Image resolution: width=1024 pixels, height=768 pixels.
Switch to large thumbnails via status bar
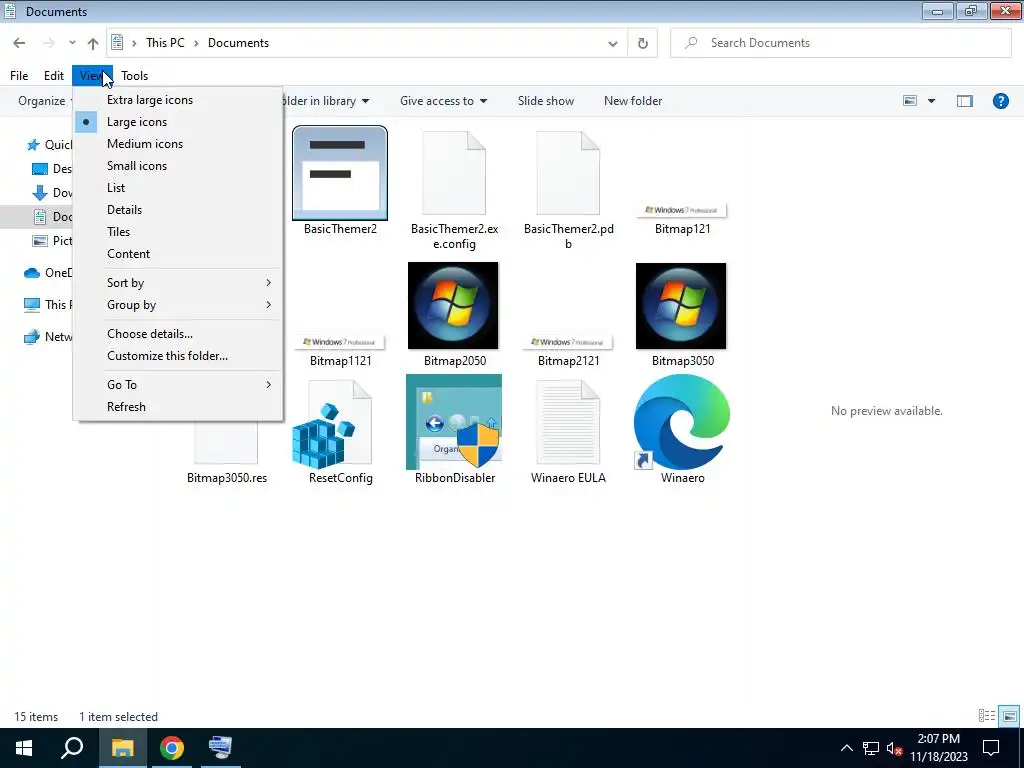coord(1009,716)
